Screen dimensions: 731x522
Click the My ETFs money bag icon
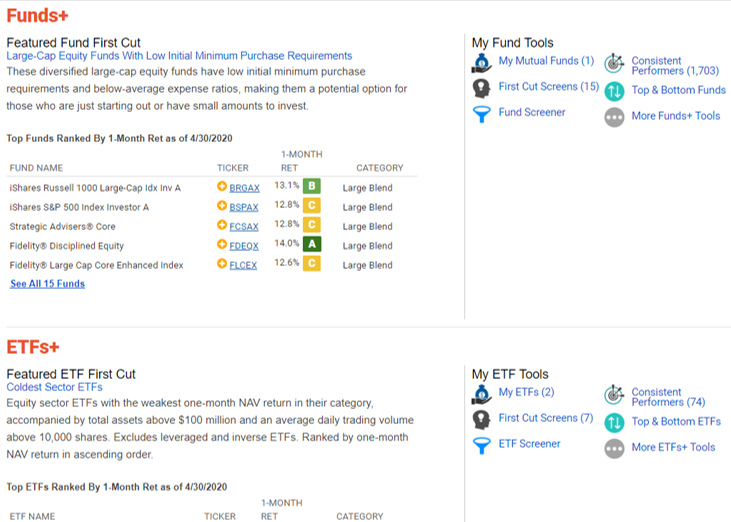pyautogui.click(x=482, y=394)
